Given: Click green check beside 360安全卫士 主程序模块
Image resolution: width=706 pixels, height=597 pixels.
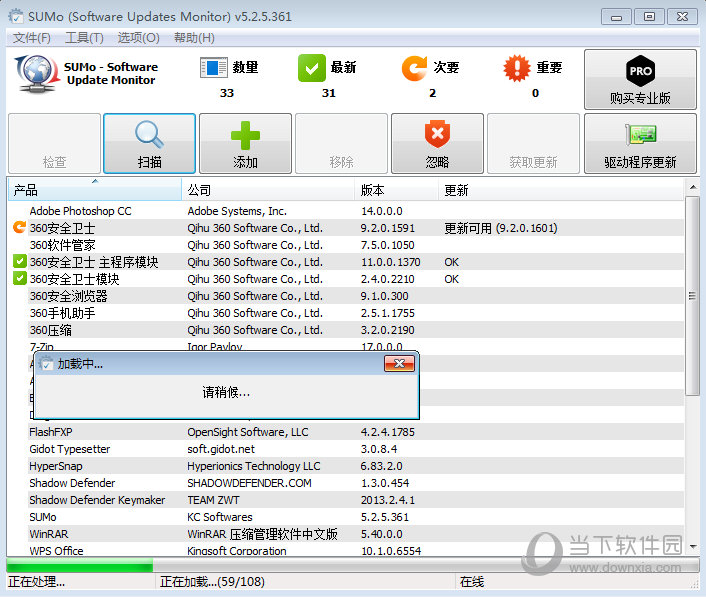Looking at the screenshot, I should click(19, 261).
